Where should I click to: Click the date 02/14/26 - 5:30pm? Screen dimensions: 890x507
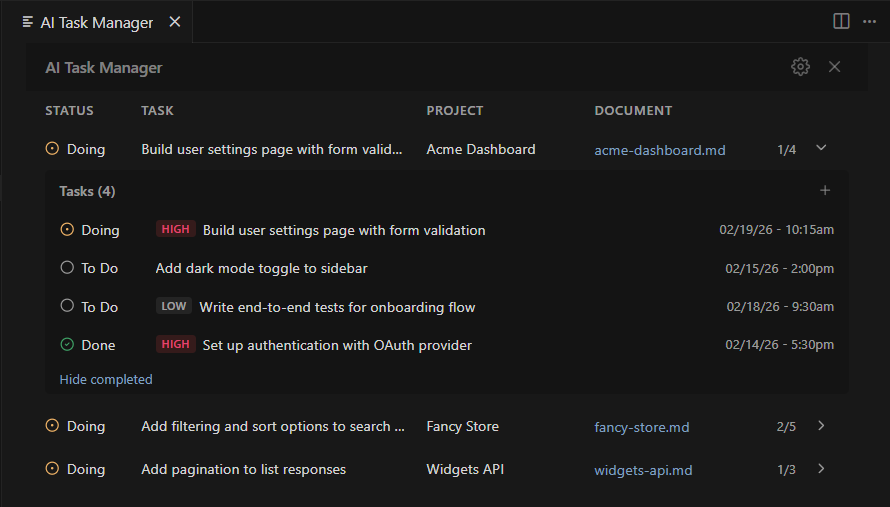(779, 345)
